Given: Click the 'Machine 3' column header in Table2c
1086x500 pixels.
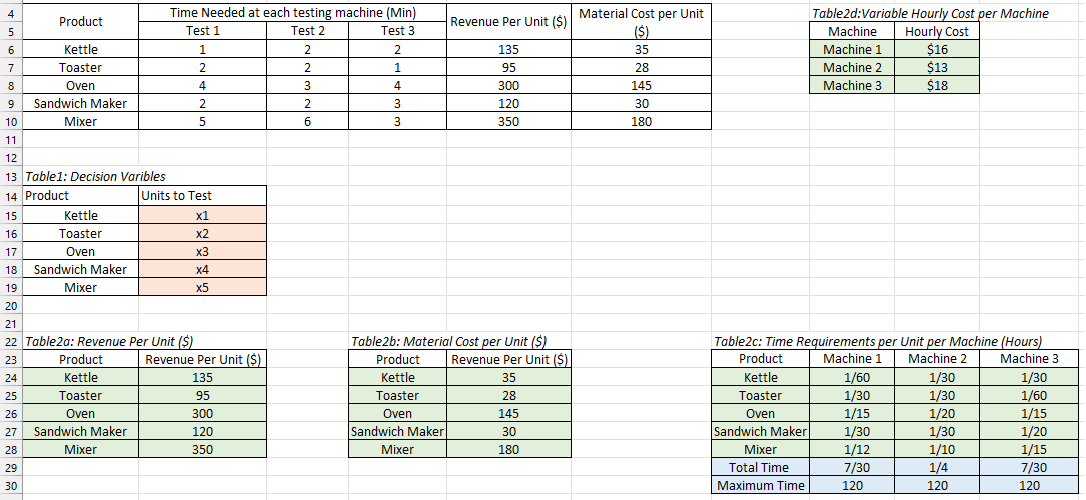Looking at the screenshot, I should [1029, 359].
